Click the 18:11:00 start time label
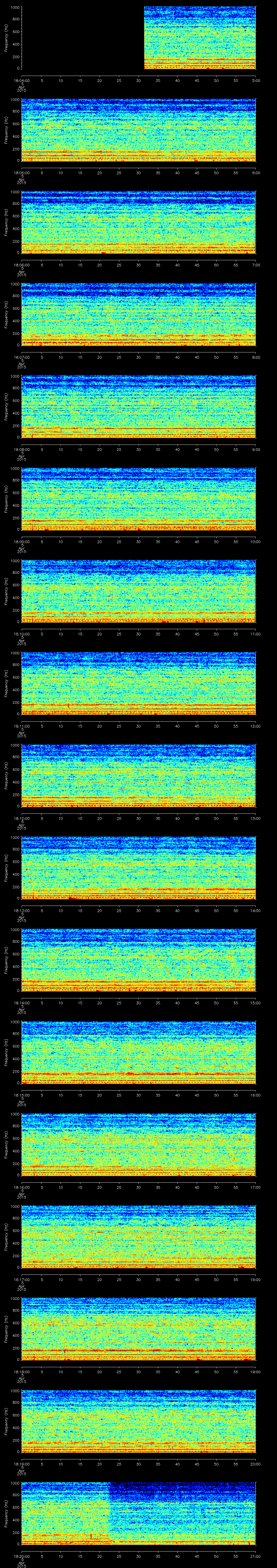 [x=21, y=726]
